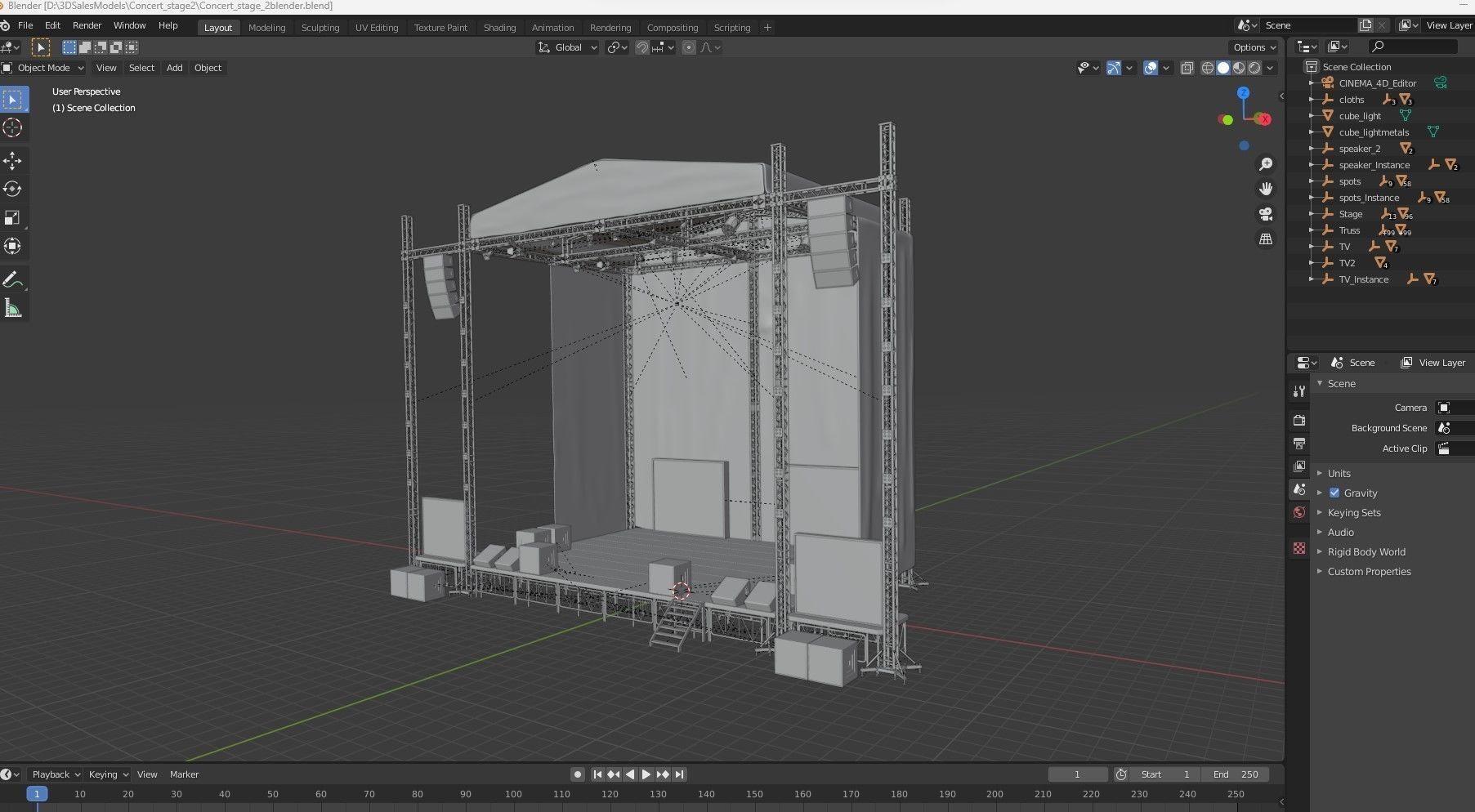Expand the Truss collection in outliner

pyautogui.click(x=1312, y=230)
